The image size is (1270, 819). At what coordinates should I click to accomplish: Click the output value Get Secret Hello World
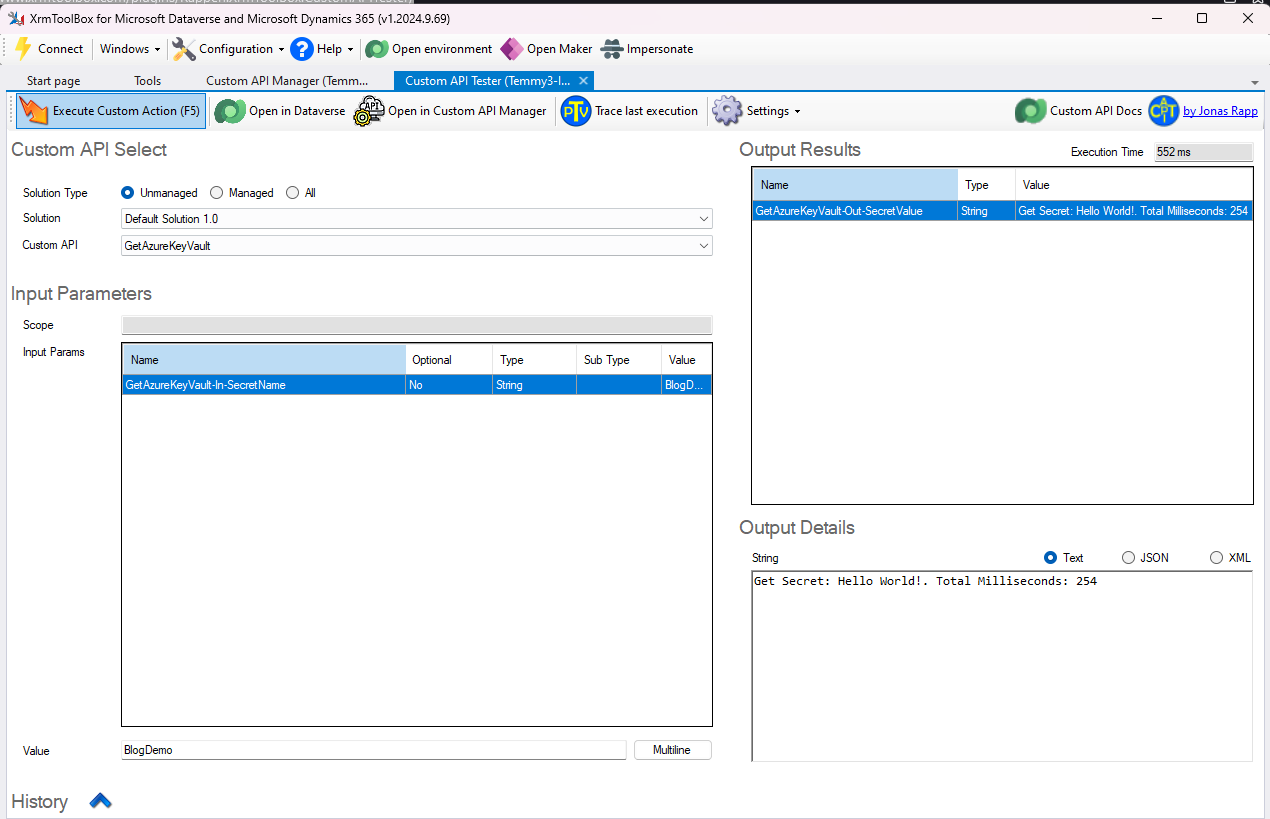(1133, 211)
